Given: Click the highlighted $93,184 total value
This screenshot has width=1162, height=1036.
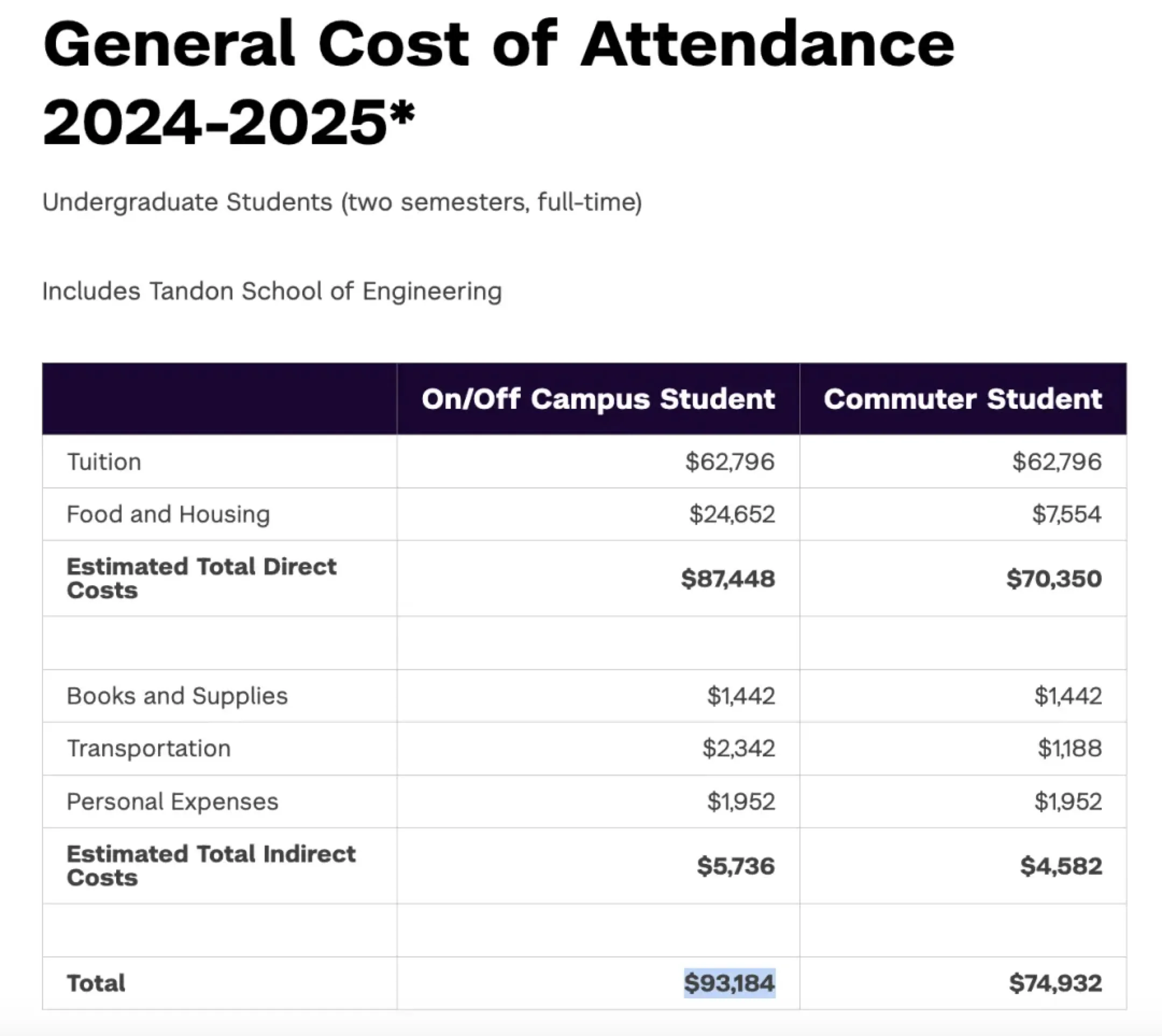Looking at the screenshot, I should coord(729,983).
